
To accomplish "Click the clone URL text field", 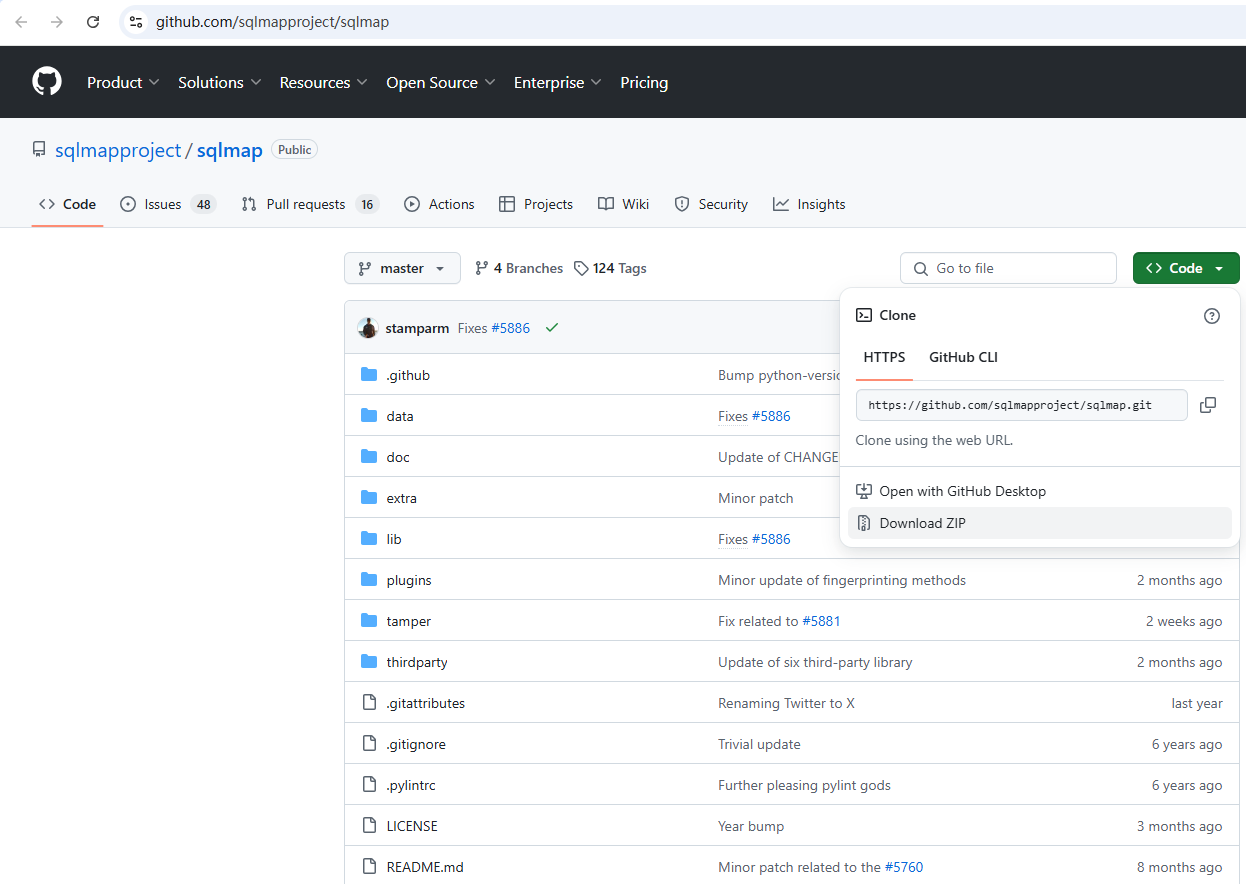I will (1022, 405).
